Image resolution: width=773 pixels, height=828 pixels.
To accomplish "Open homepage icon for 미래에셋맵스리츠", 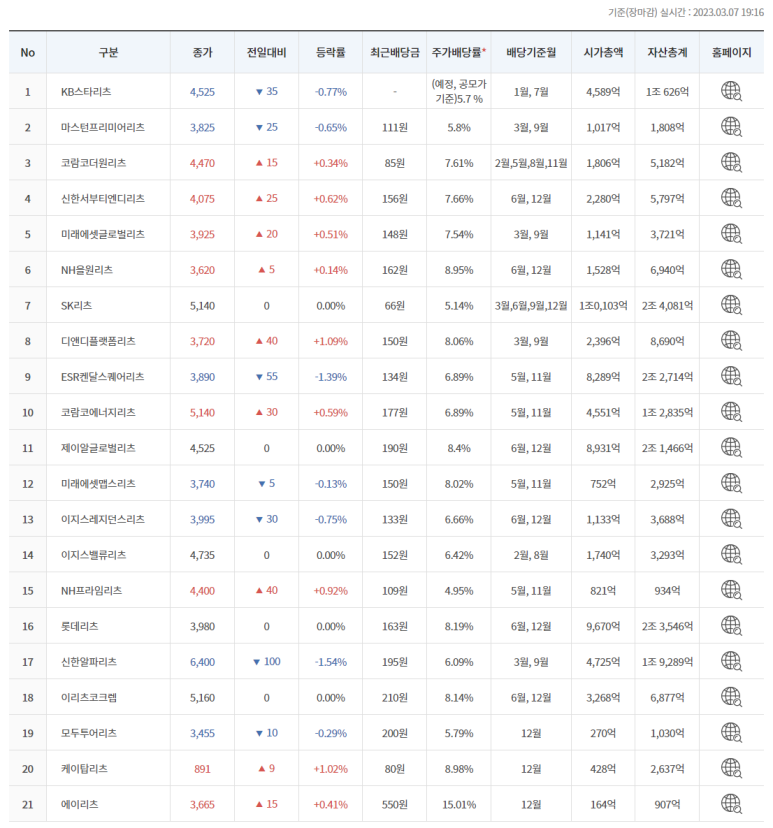I will coord(731,483).
